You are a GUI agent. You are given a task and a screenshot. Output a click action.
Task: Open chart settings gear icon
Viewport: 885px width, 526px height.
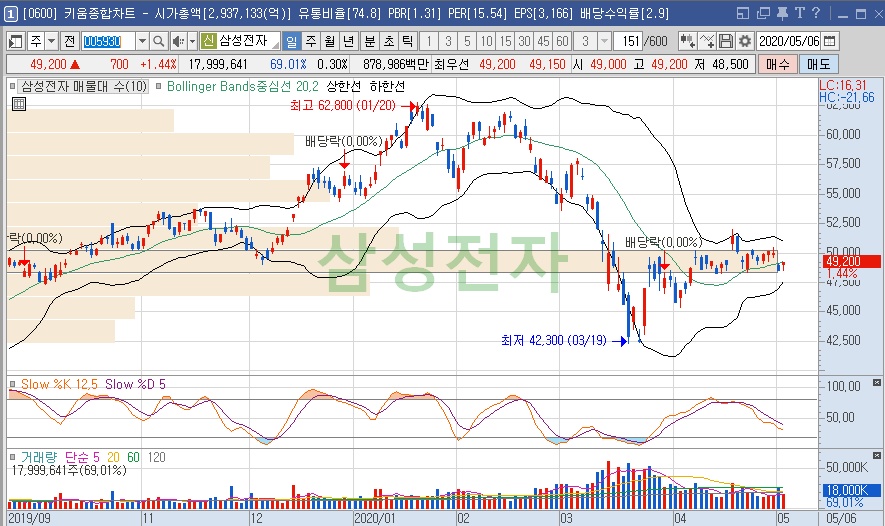745,41
